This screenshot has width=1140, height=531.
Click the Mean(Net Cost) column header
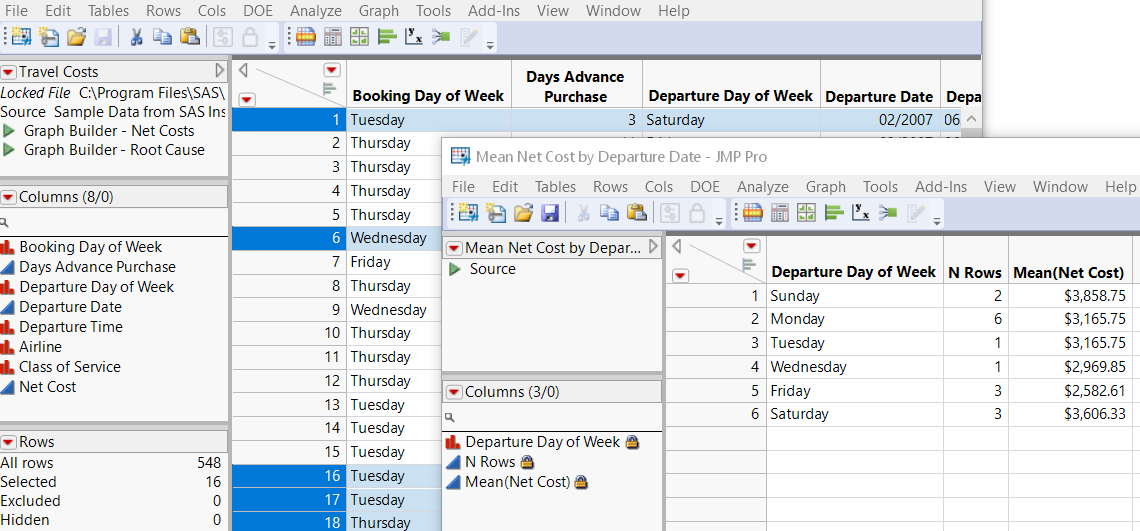coord(1068,272)
